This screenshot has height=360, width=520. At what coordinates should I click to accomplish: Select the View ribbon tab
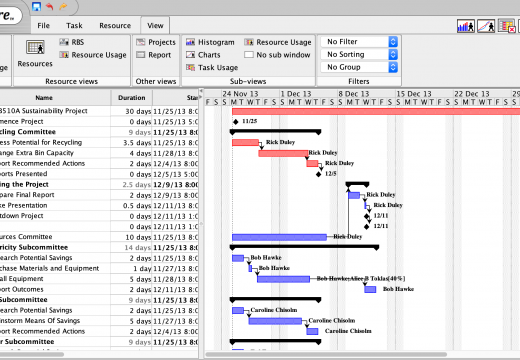click(155, 26)
